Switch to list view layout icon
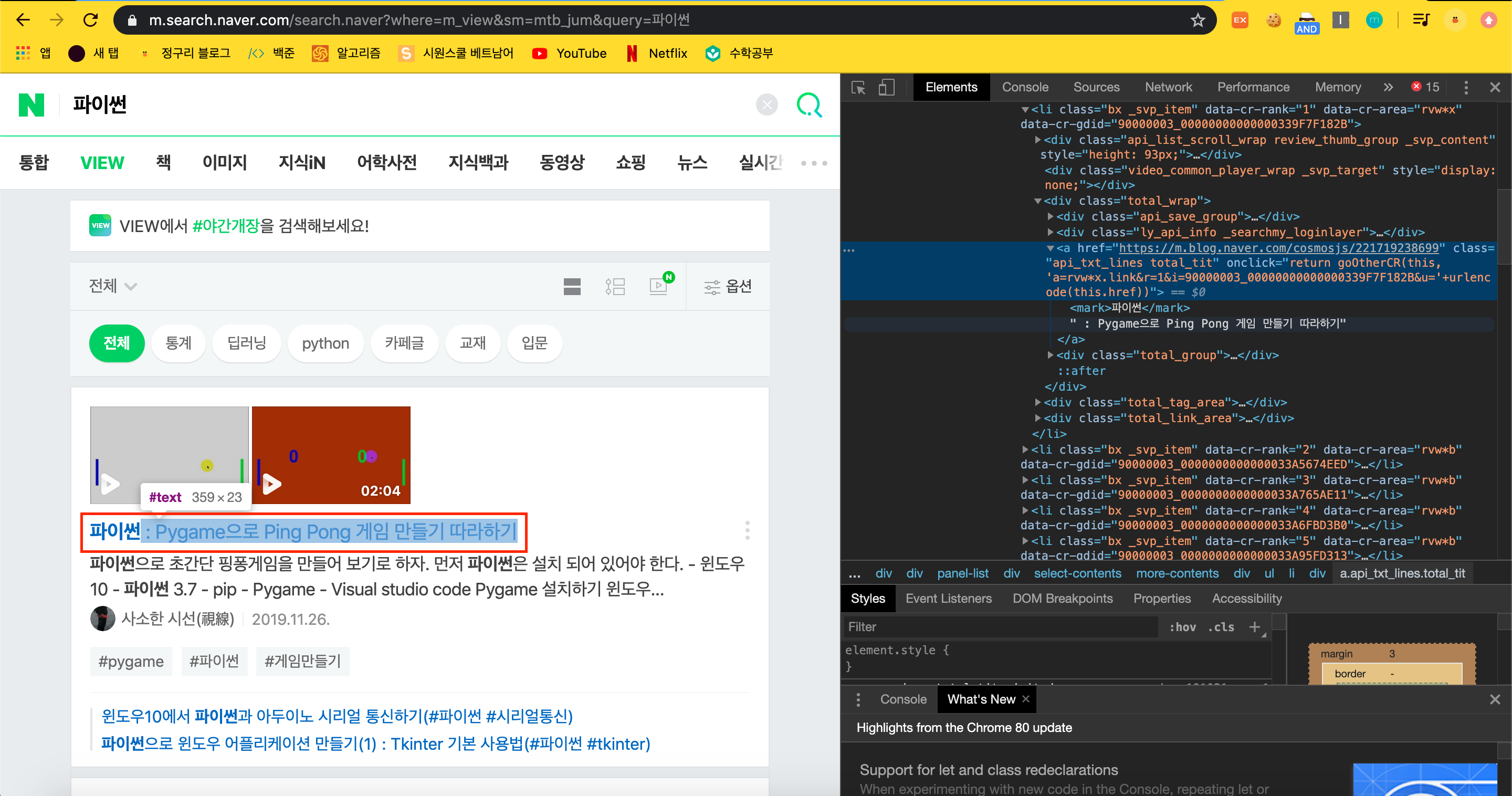Image resolution: width=1512 pixels, height=796 pixels. pyautogui.click(x=615, y=287)
